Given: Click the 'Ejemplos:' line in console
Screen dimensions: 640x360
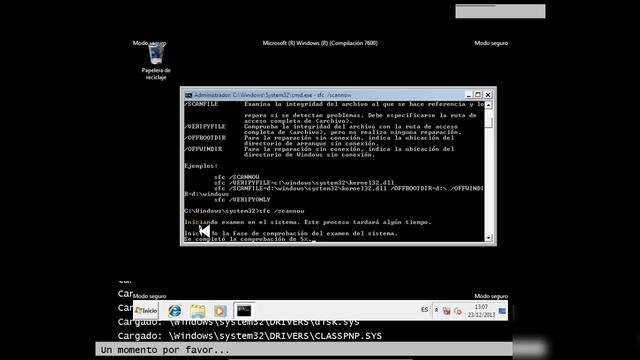Looking at the screenshot, I should (x=201, y=166).
